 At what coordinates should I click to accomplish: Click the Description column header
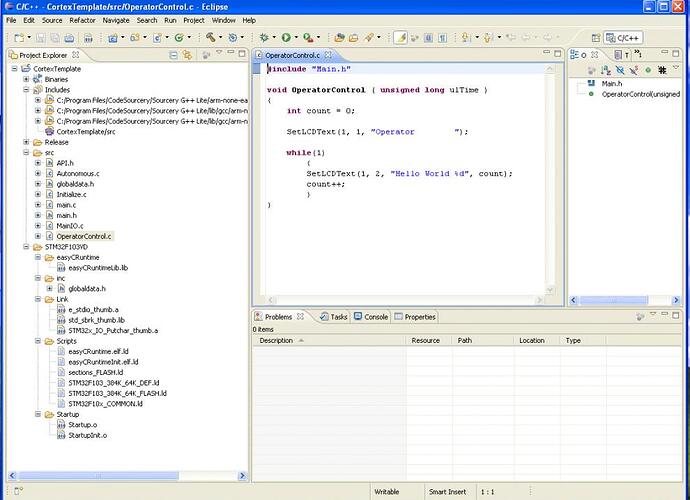tap(328, 340)
